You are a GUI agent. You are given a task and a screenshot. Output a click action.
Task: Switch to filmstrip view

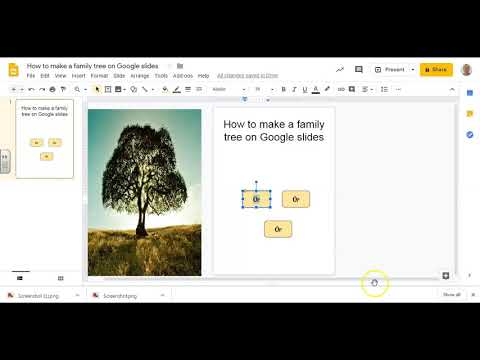coord(20,278)
